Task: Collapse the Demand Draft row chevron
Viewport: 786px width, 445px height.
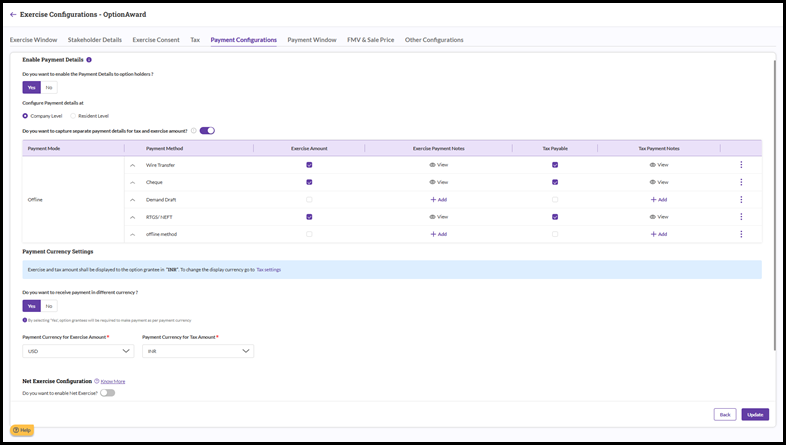Action: click(x=132, y=199)
